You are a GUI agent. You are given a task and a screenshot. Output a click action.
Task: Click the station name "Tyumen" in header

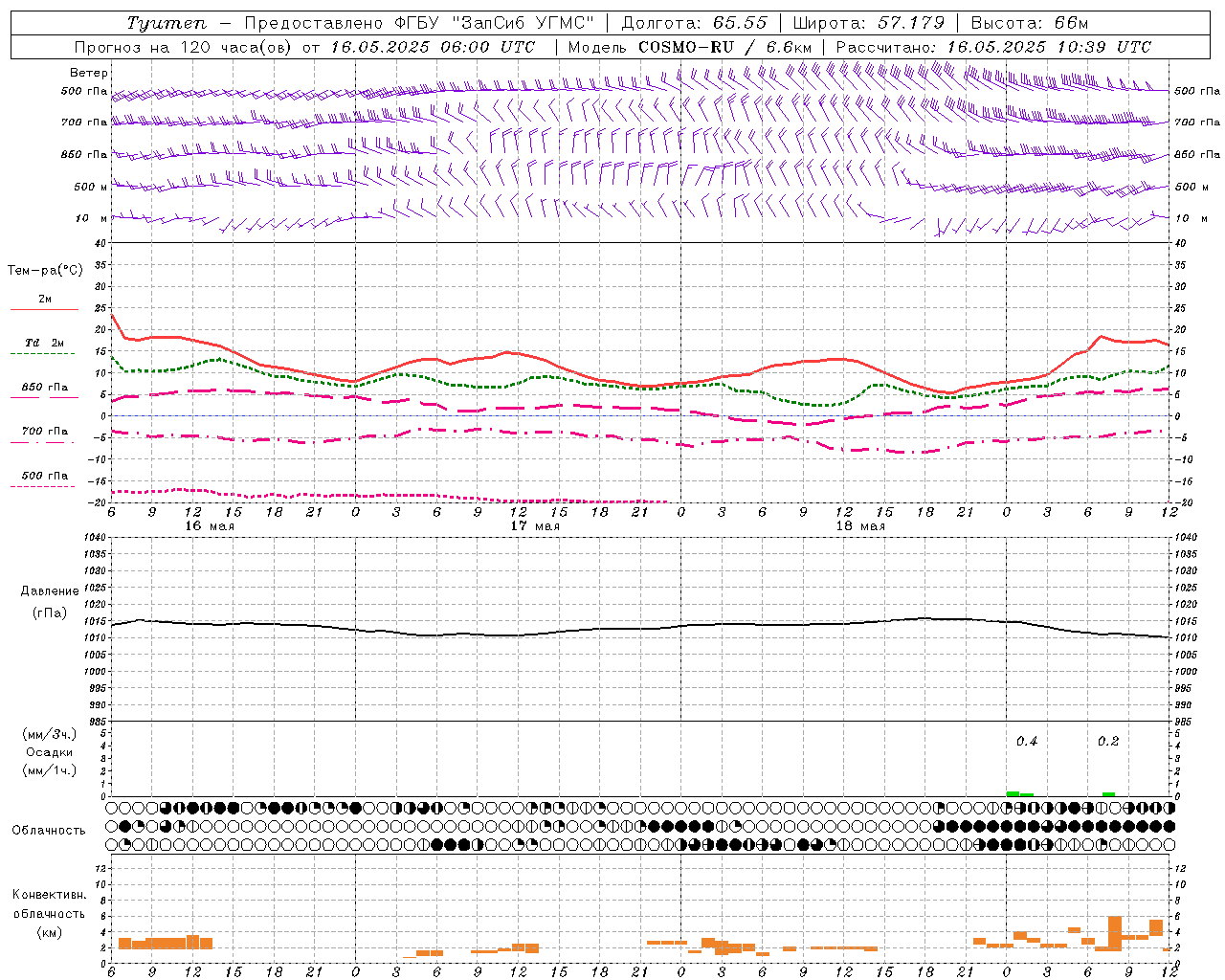tap(167, 24)
